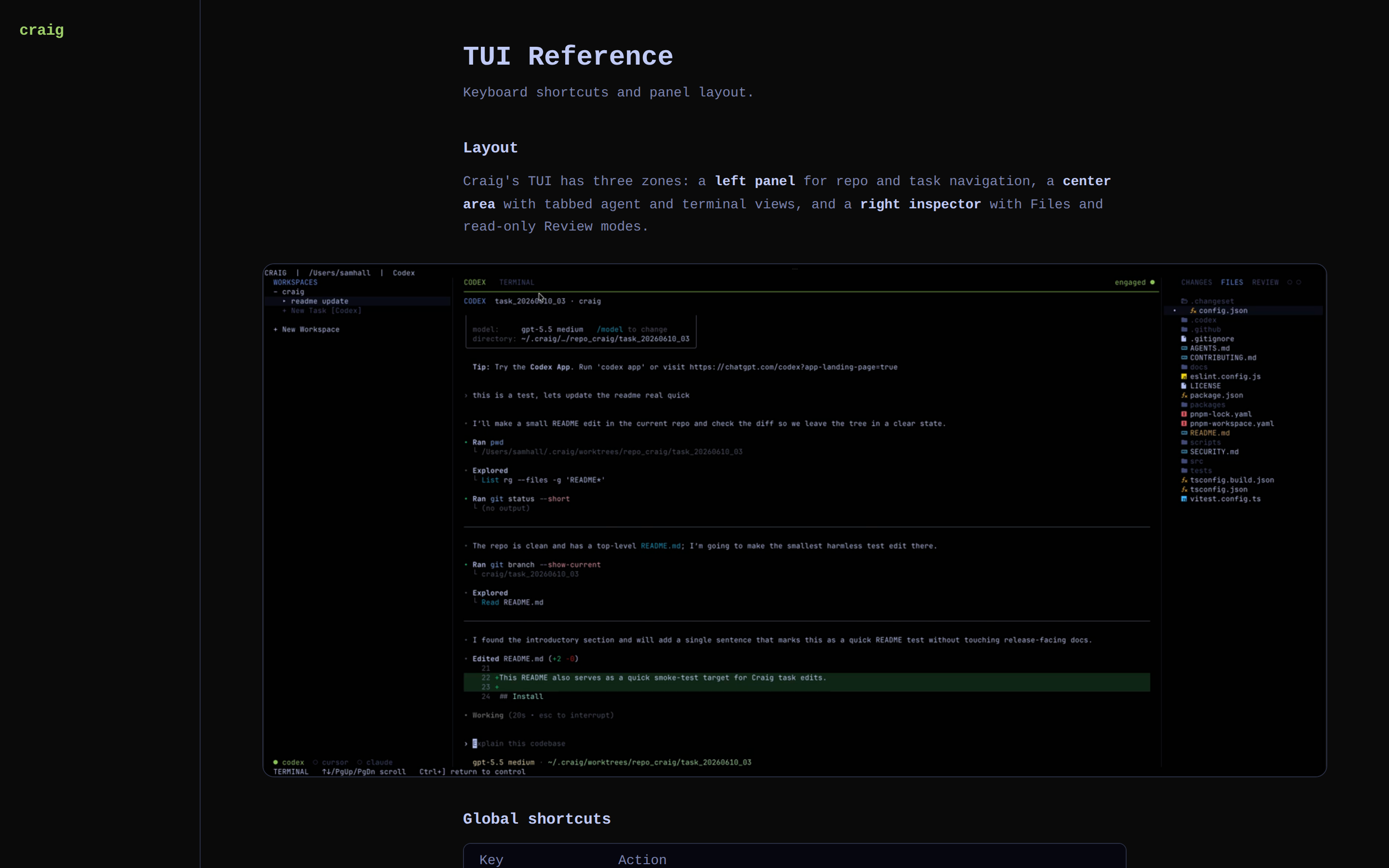Select the claude agent radio option
The image size is (1389, 868).
(375, 762)
